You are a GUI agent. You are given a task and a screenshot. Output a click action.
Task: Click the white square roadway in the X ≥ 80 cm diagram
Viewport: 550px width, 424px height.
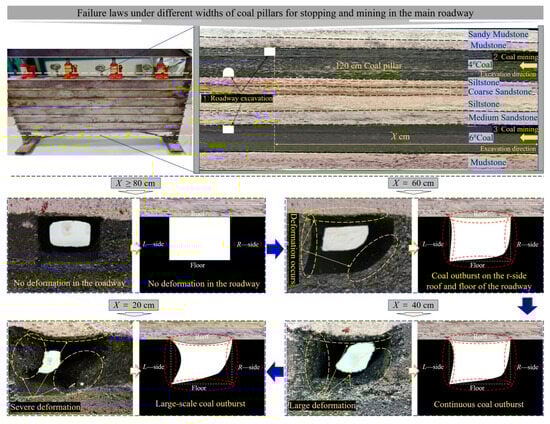point(200,238)
